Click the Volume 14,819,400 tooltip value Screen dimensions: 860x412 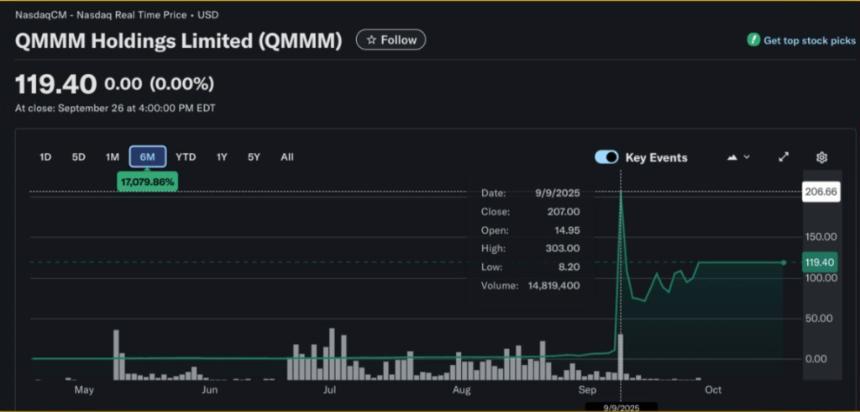tap(552, 286)
